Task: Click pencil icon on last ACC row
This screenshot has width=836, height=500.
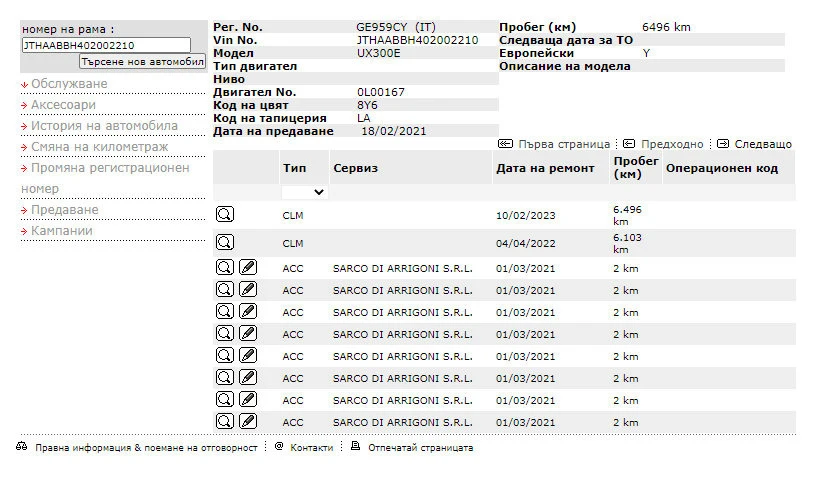Action: pyautogui.click(x=248, y=421)
